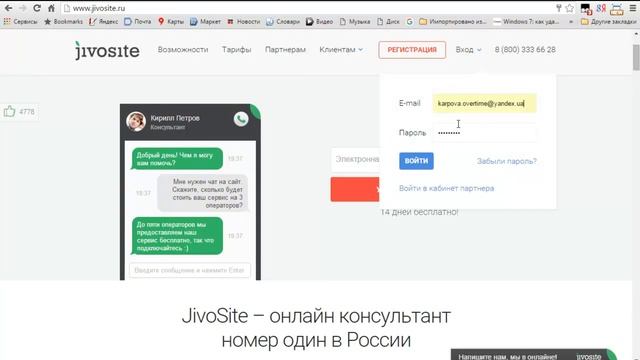Click the orange extension icon in toolbar
640x360 pixels.
(617, 9)
